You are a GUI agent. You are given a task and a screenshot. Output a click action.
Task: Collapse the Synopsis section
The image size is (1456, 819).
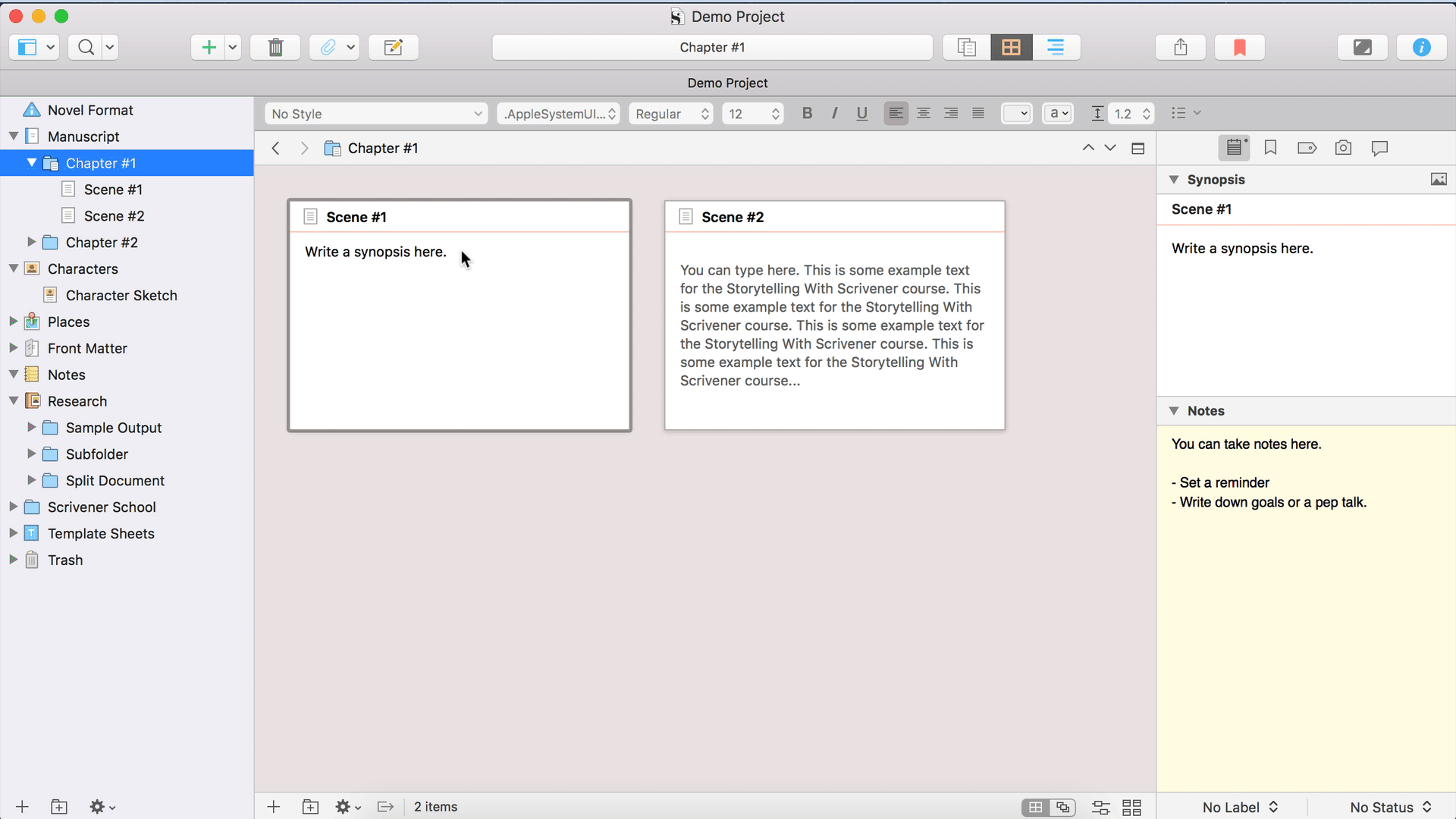[x=1174, y=180]
